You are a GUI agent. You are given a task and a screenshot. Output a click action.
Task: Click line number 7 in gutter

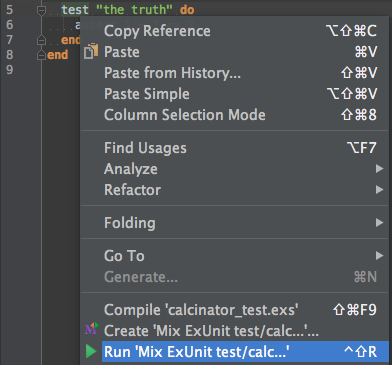coord(10,40)
